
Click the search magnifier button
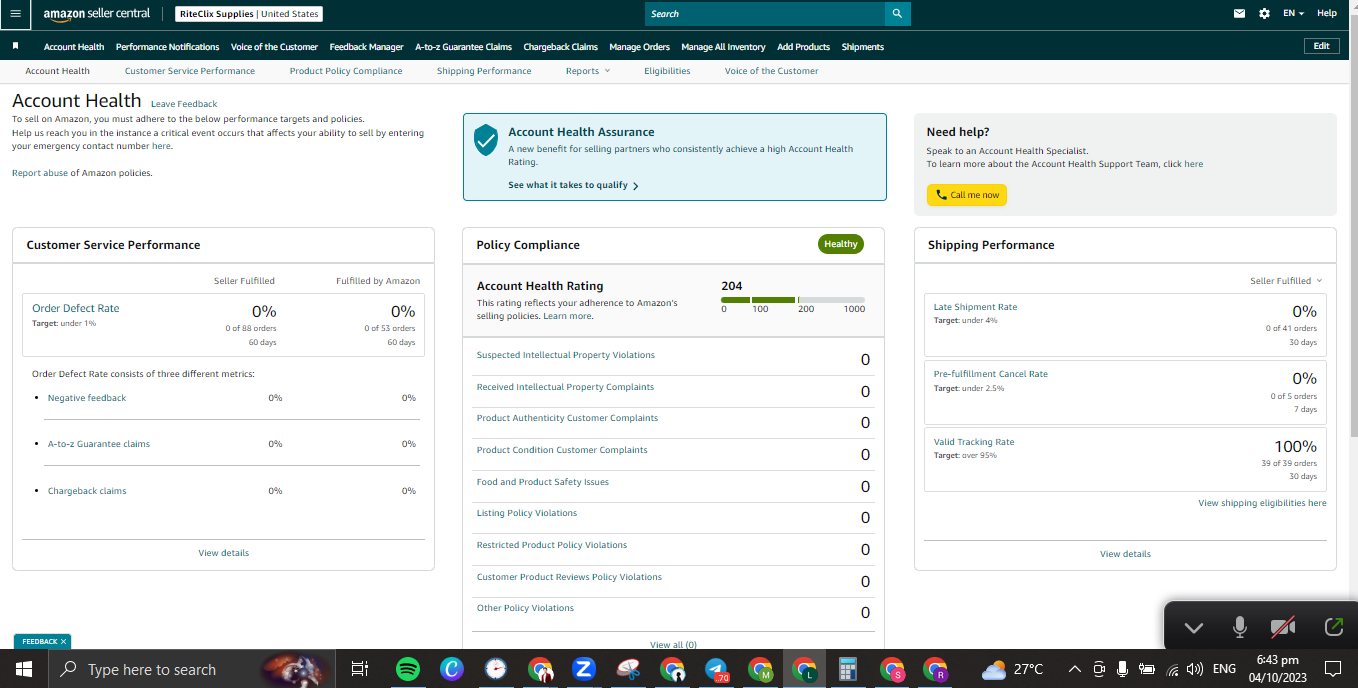(x=897, y=14)
